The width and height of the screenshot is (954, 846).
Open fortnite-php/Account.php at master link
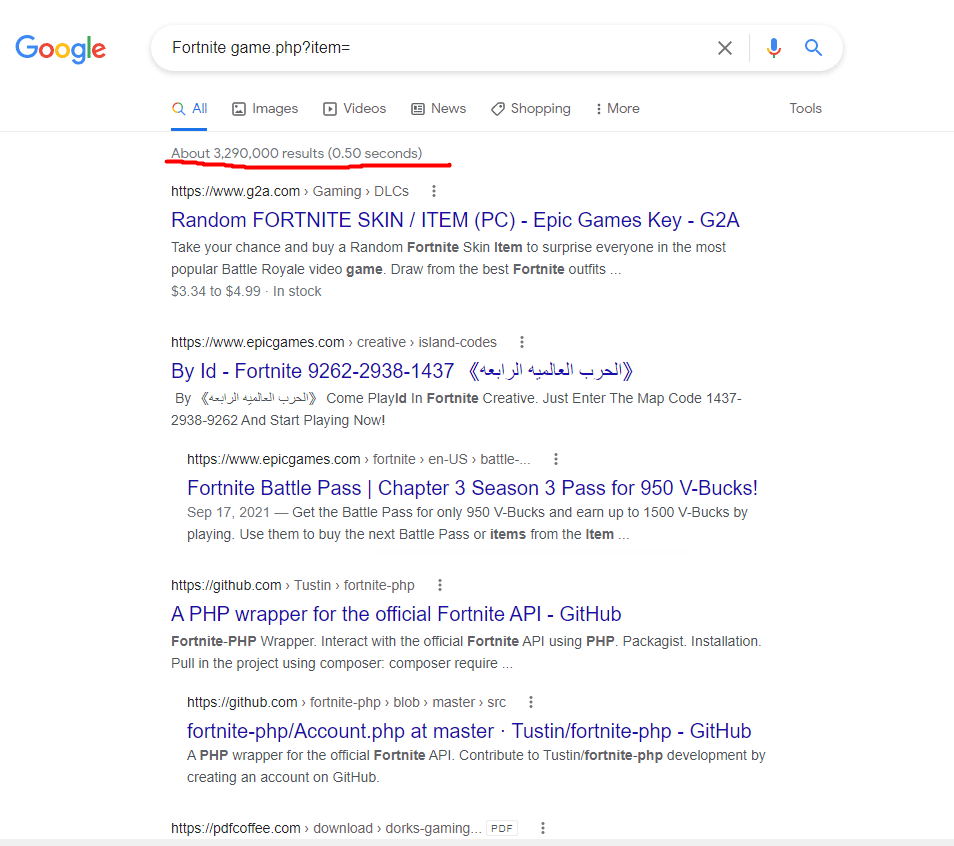point(469,730)
